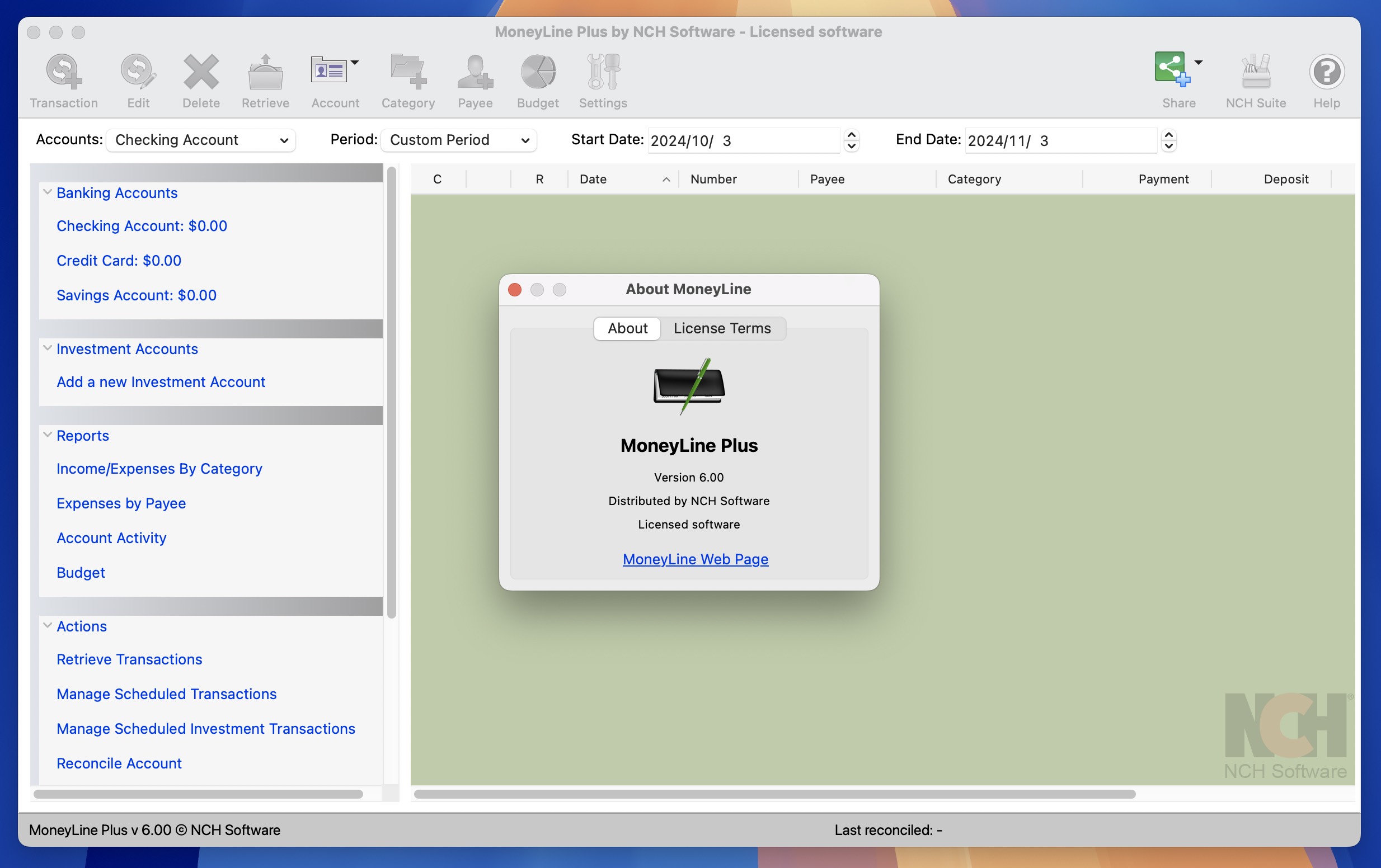Click the R reconciled column header

tap(539, 179)
